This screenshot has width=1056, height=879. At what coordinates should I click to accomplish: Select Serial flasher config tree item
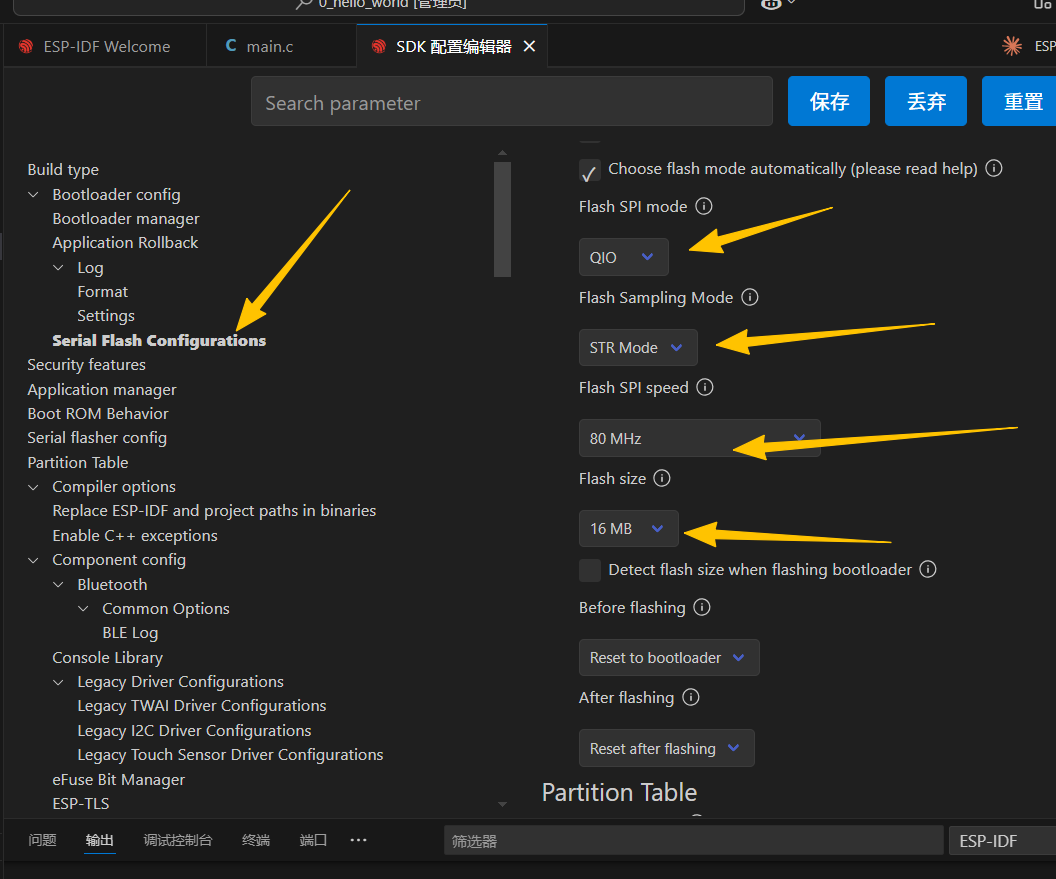[x=97, y=438]
